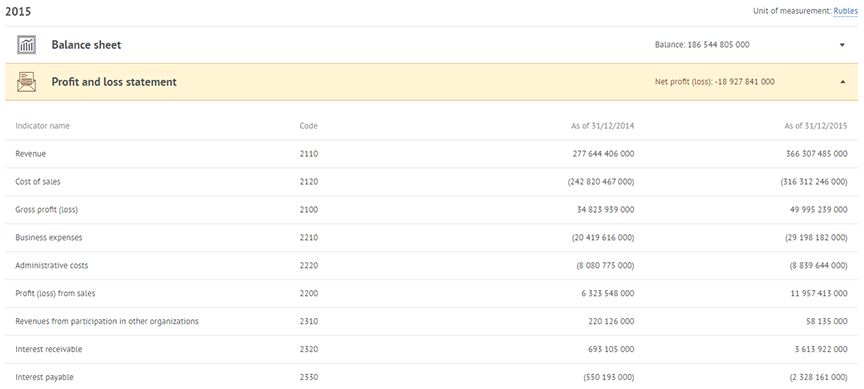Select the Revenue row label
This screenshot has height=389, width=864.
30,154
